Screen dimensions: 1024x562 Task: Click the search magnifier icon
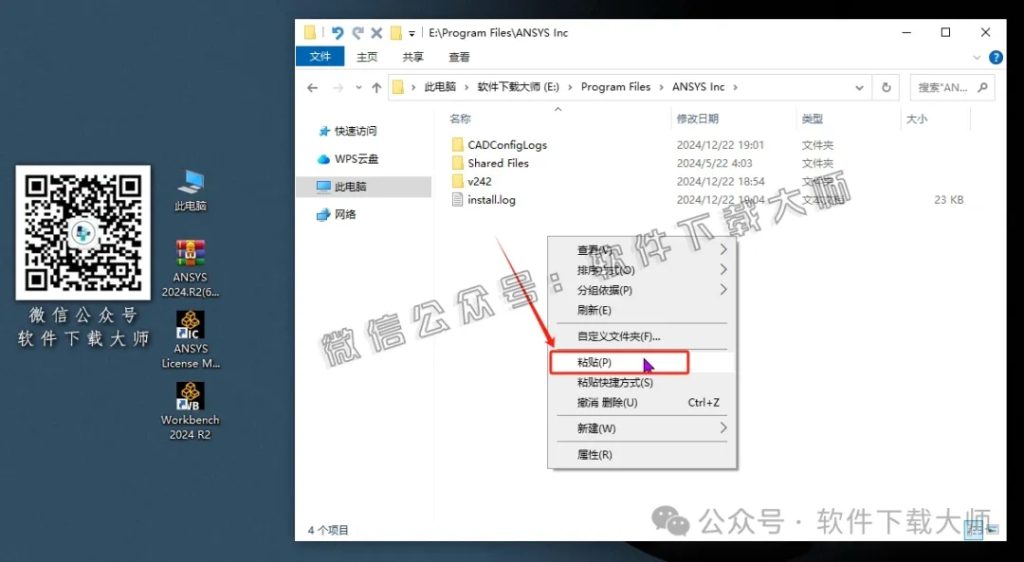983,87
